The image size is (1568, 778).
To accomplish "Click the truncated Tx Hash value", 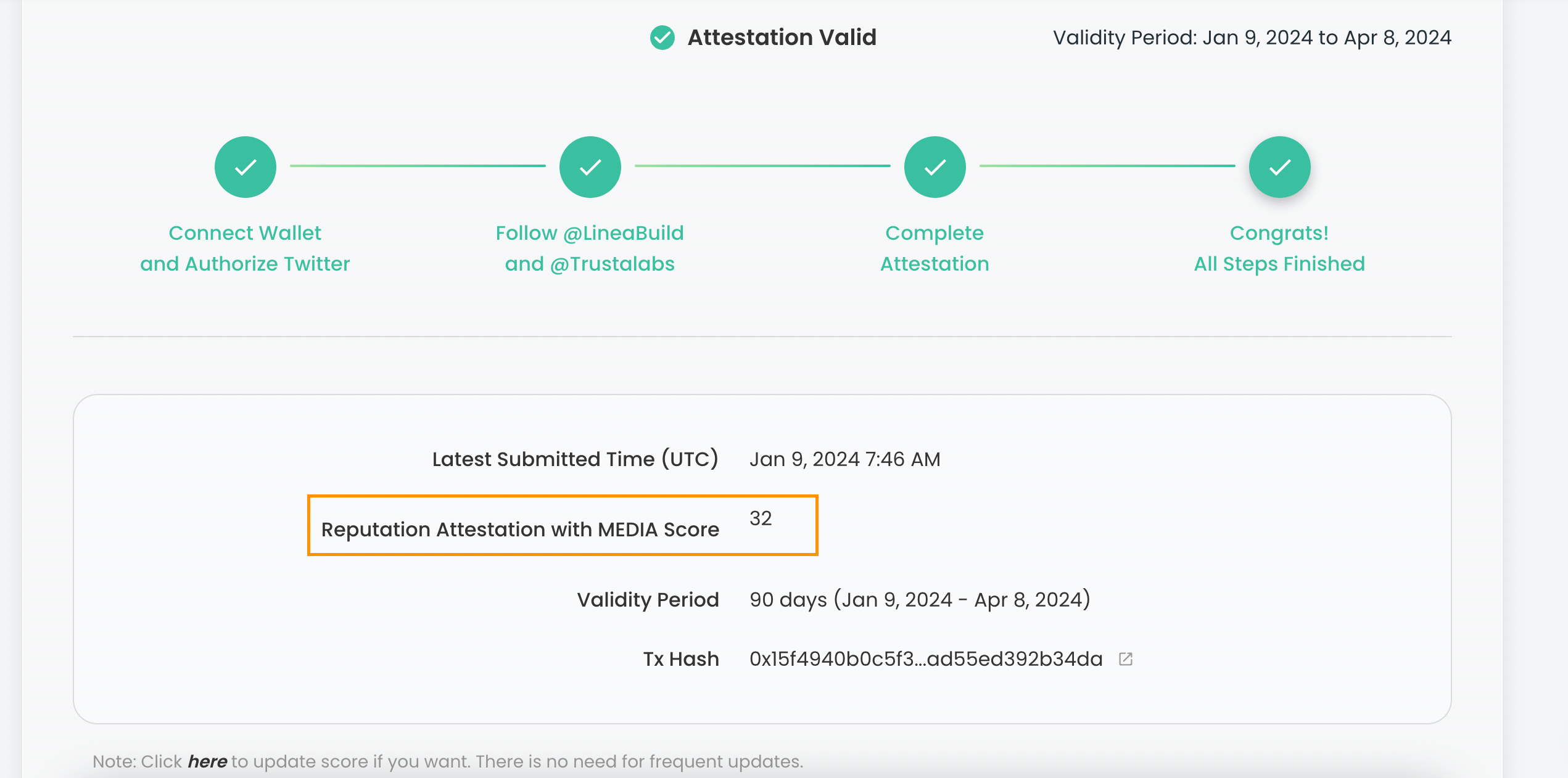I will [x=925, y=659].
